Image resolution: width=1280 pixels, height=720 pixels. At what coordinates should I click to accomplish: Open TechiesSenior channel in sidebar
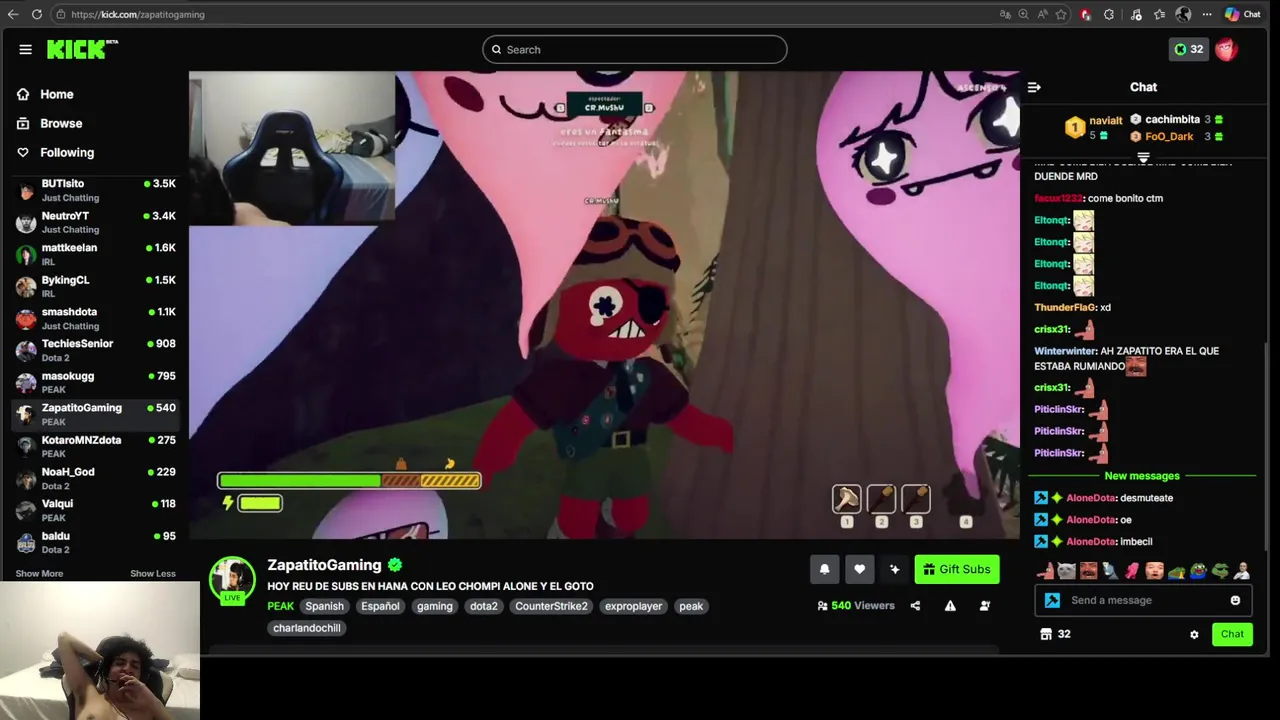tap(95, 350)
